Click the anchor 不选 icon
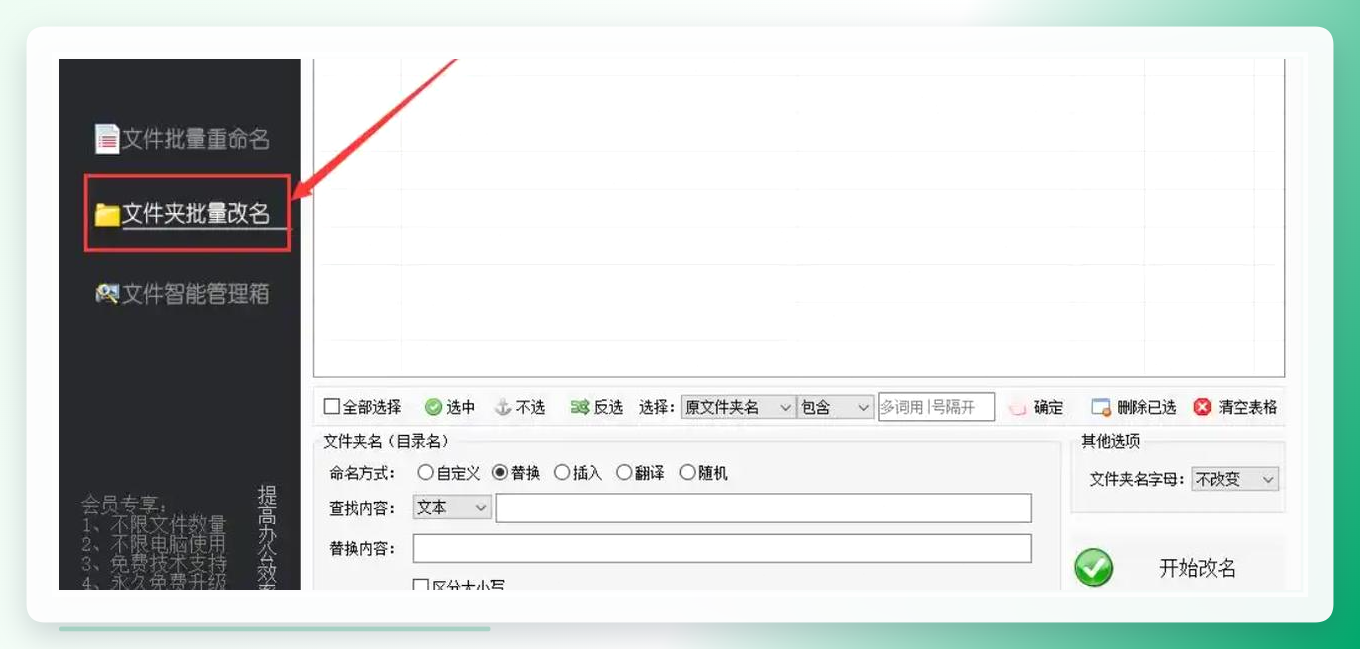This screenshot has height=649, width=1360. click(503, 407)
